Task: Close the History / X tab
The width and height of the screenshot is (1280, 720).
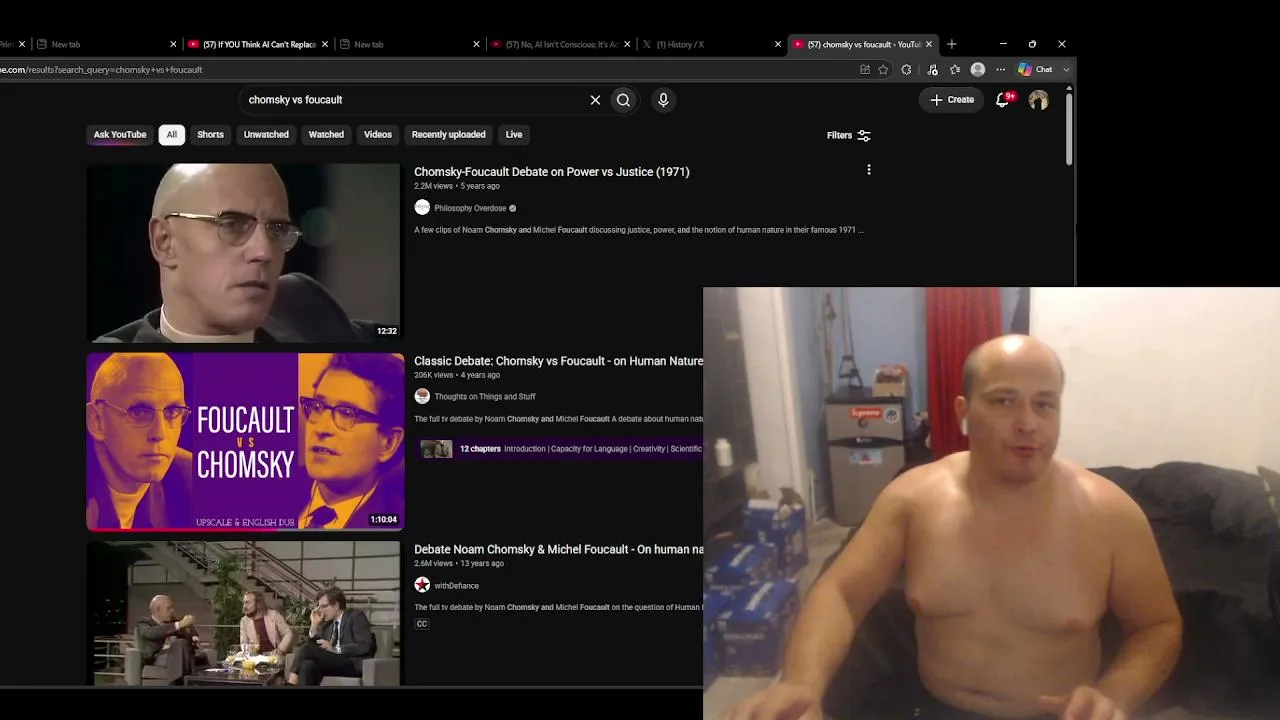Action: click(778, 44)
